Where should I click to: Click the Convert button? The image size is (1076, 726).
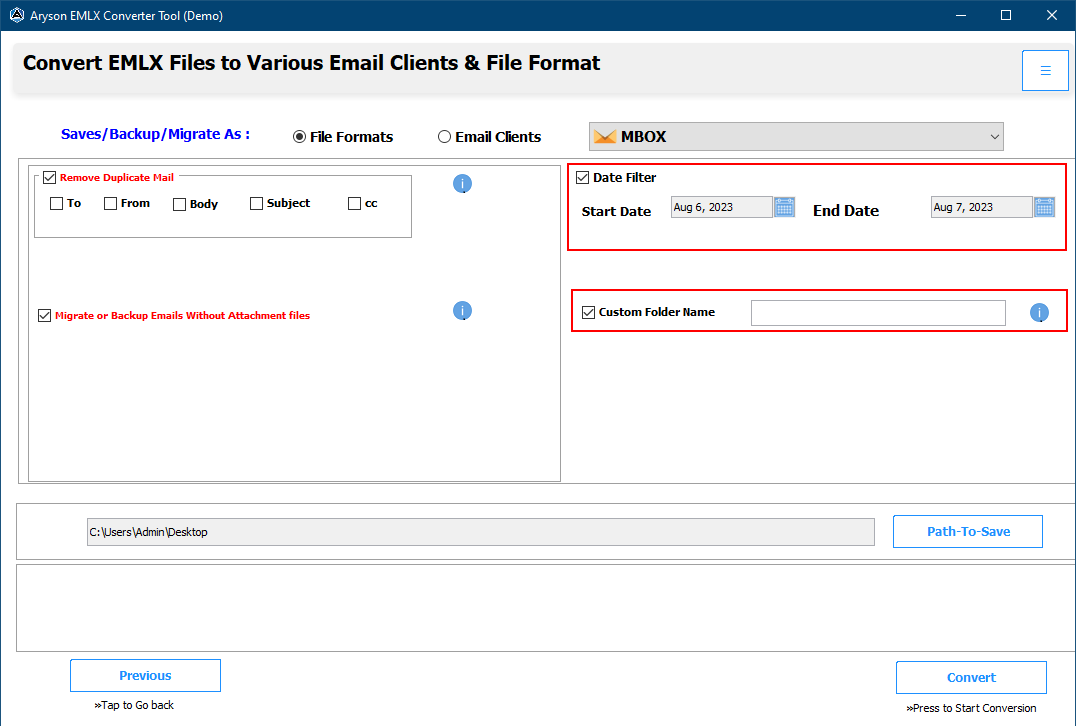971,678
